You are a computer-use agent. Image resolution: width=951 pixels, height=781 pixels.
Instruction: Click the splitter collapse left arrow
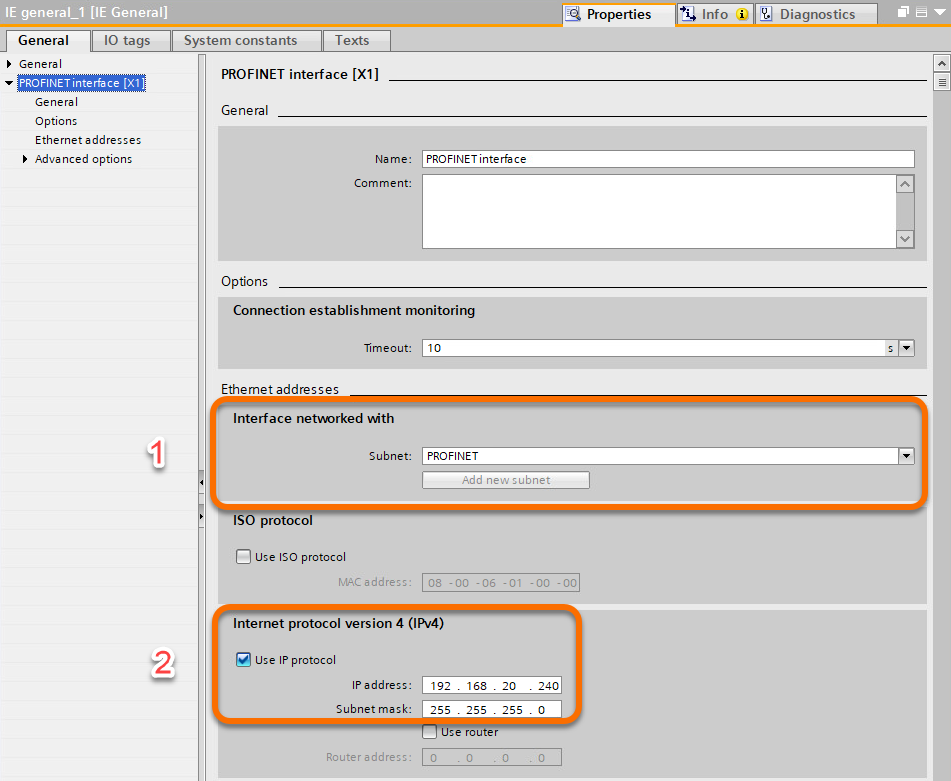click(201, 483)
